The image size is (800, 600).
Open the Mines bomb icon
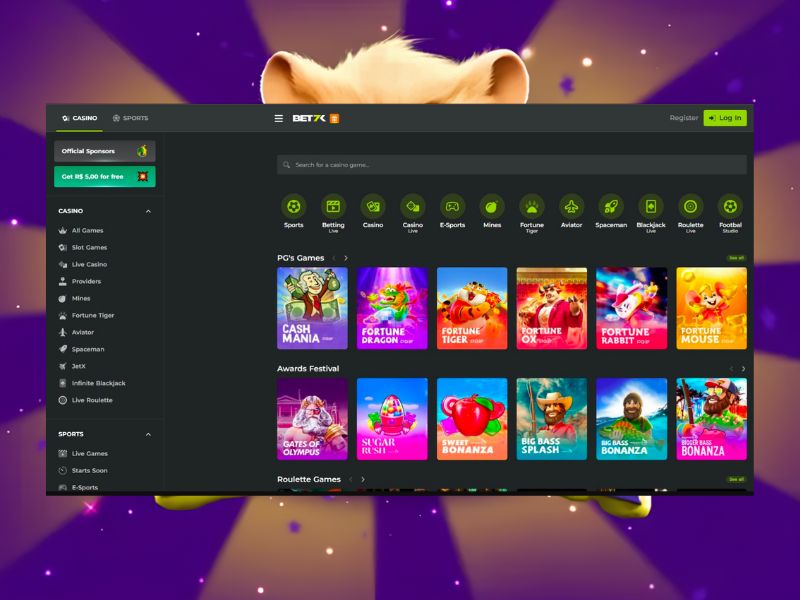pos(492,207)
